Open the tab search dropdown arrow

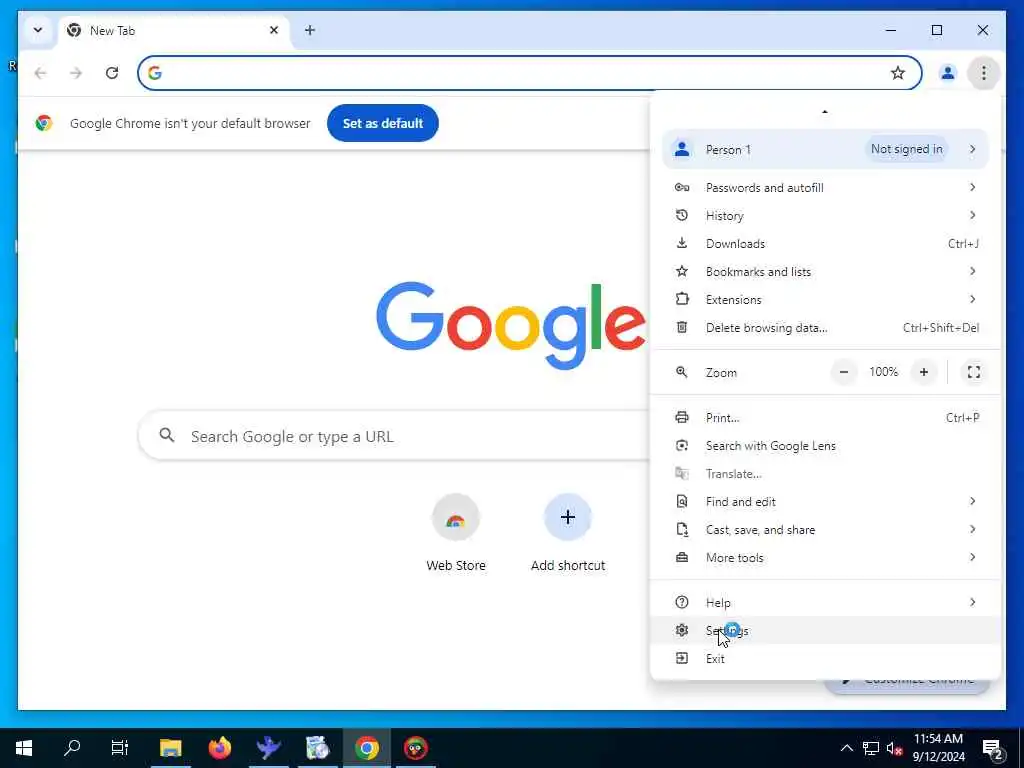coord(38,30)
